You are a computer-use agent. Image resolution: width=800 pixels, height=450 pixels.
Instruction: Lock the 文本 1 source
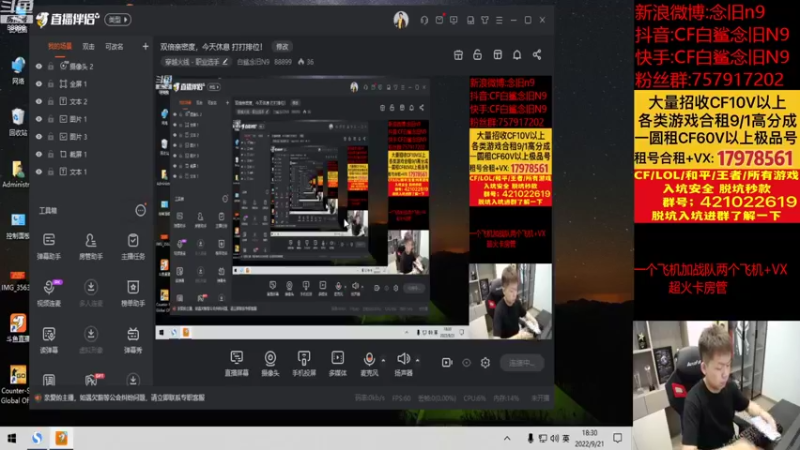[x=51, y=172]
